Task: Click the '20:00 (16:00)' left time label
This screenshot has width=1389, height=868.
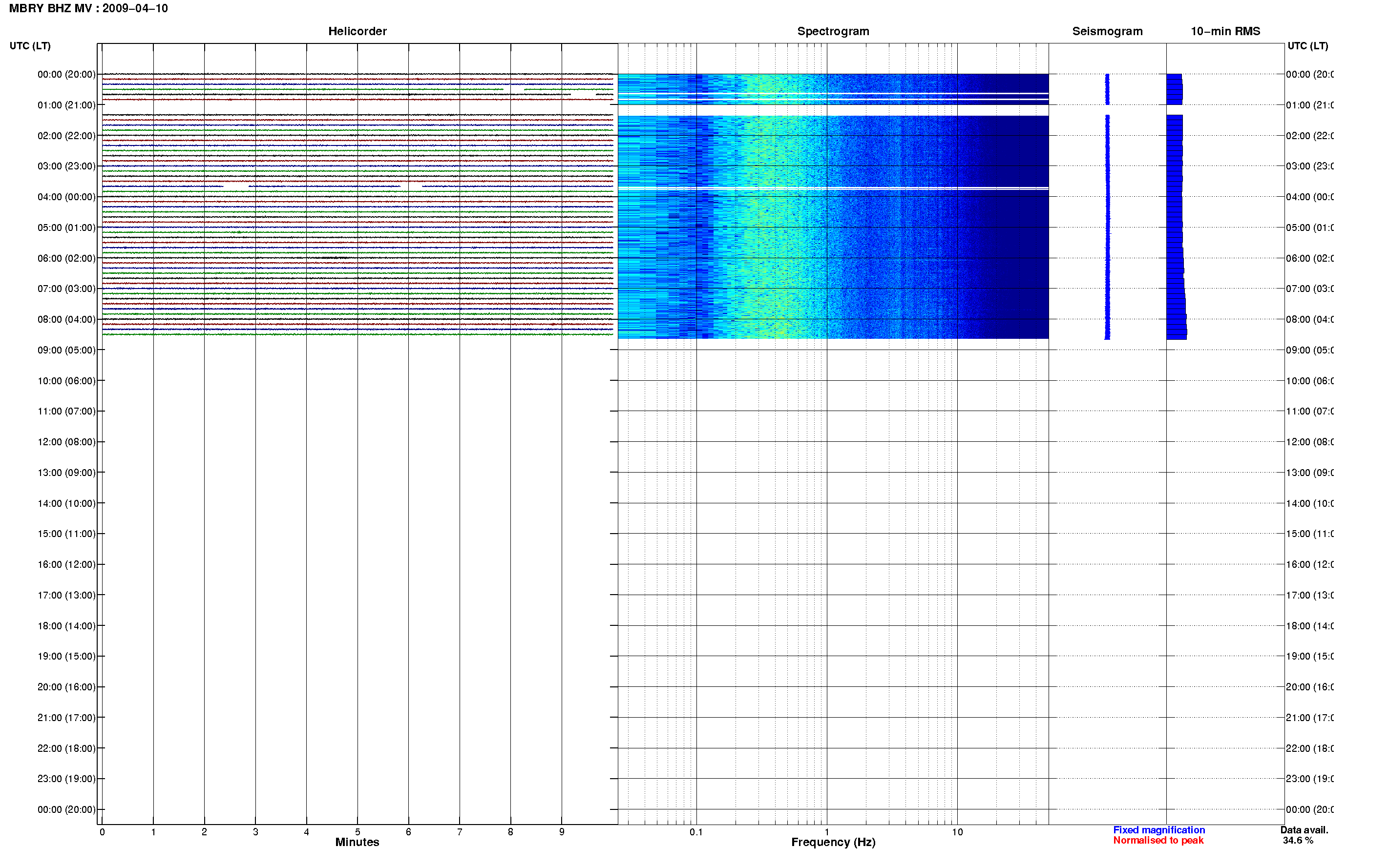Action: pos(66,687)
